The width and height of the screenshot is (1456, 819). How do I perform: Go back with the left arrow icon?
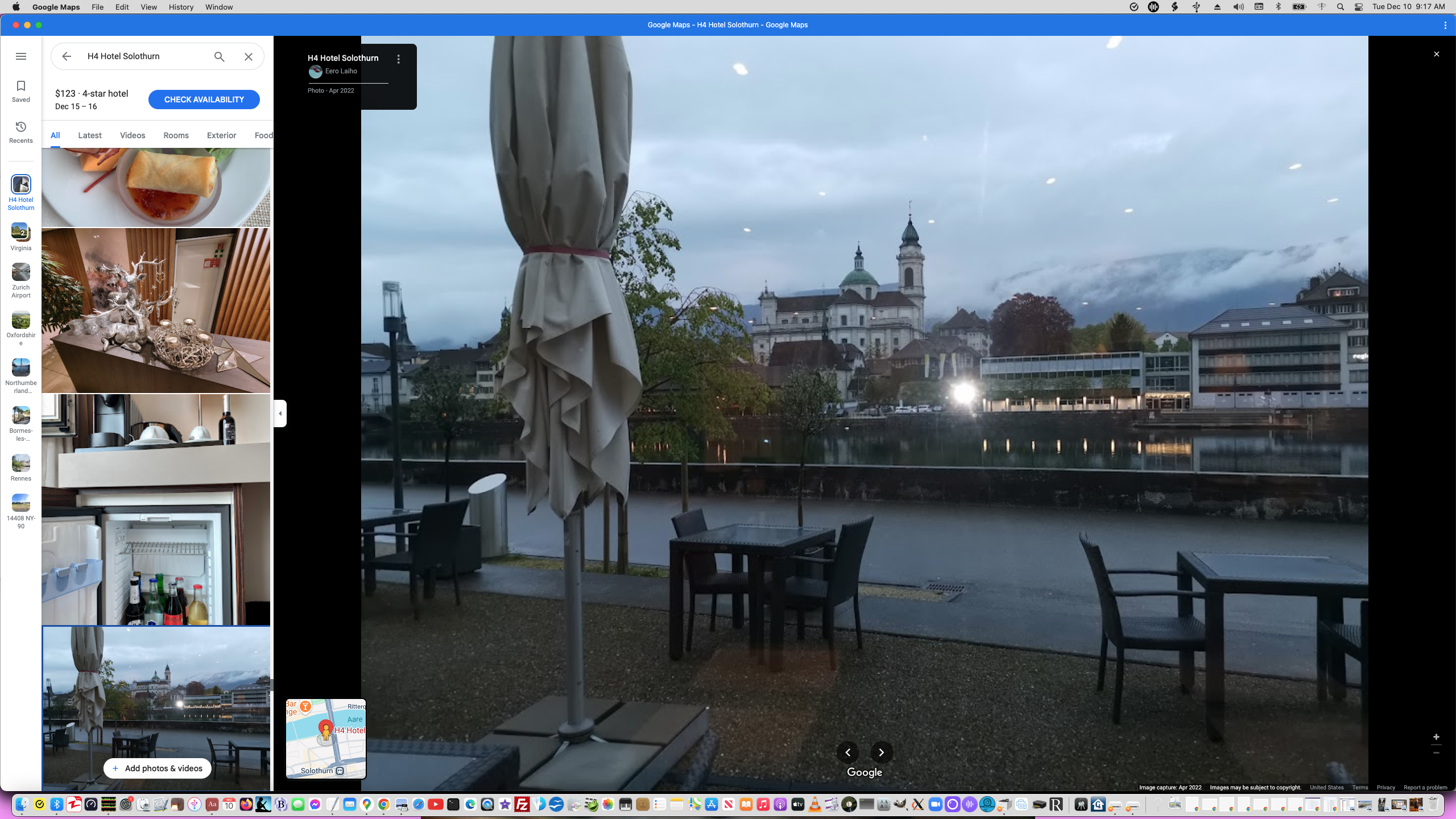67,56
